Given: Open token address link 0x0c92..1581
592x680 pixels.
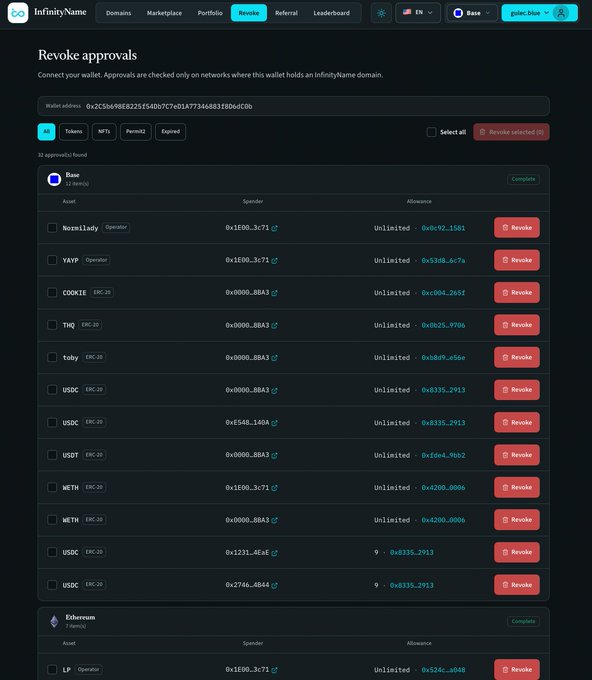Looking at the screenshot, I should click(443, 228).
